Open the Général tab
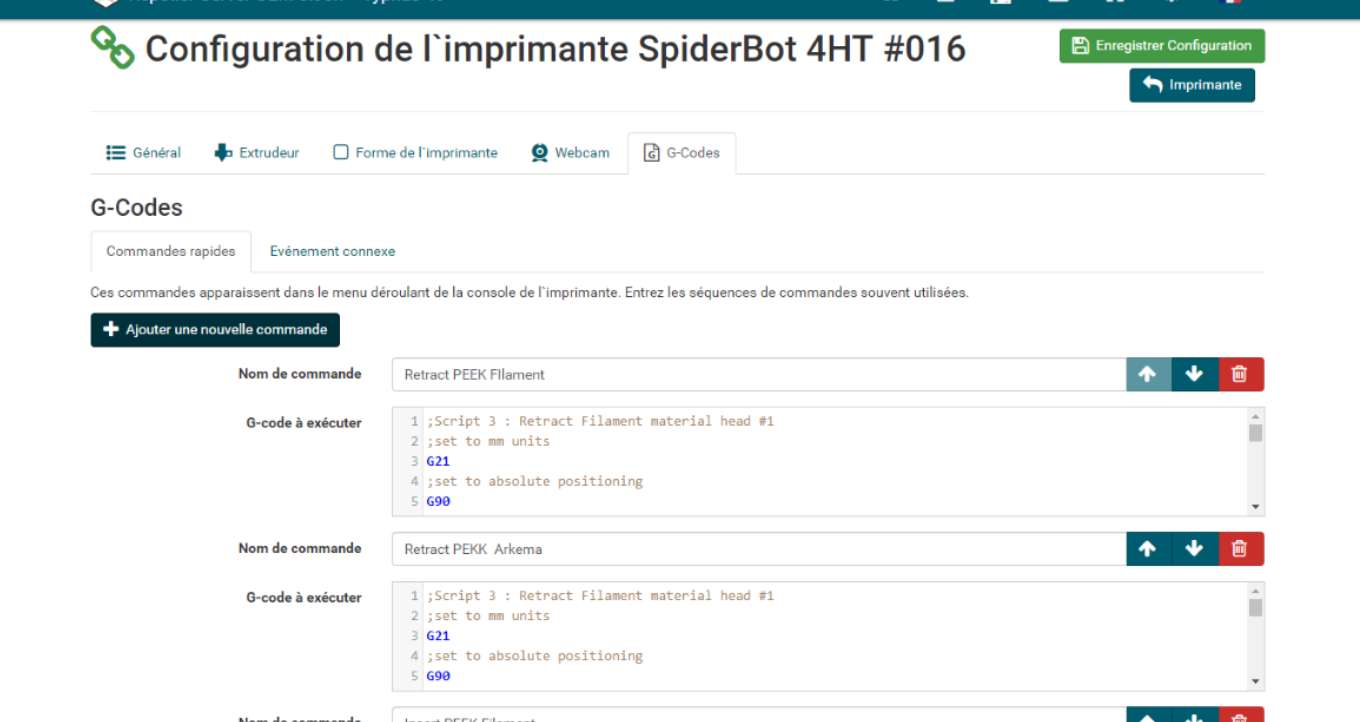This screenshot has width=1360, height=722. click(x=144, y=153)
